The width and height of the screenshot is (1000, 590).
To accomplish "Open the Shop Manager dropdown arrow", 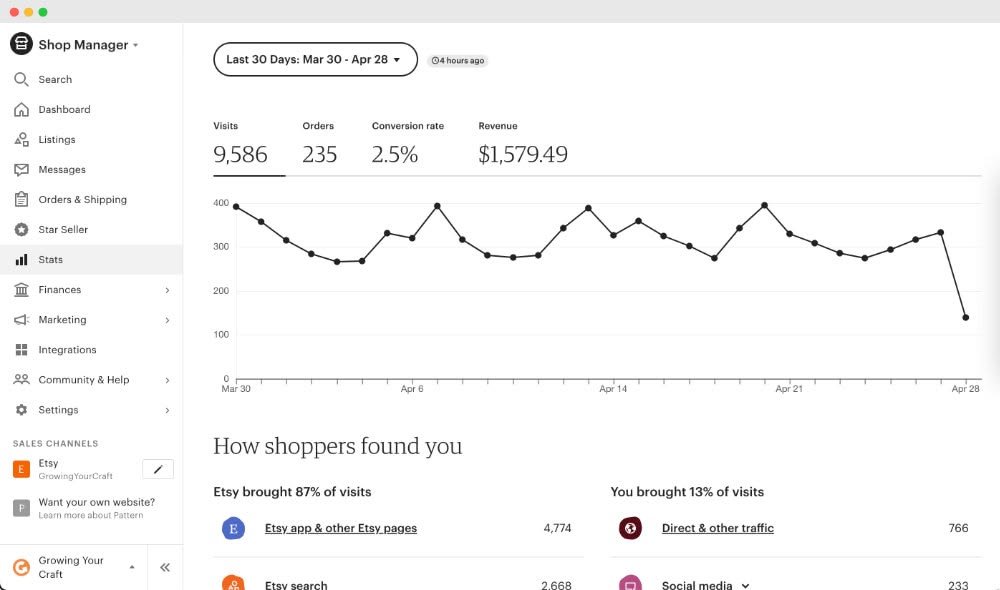I will tap(135, 45).
